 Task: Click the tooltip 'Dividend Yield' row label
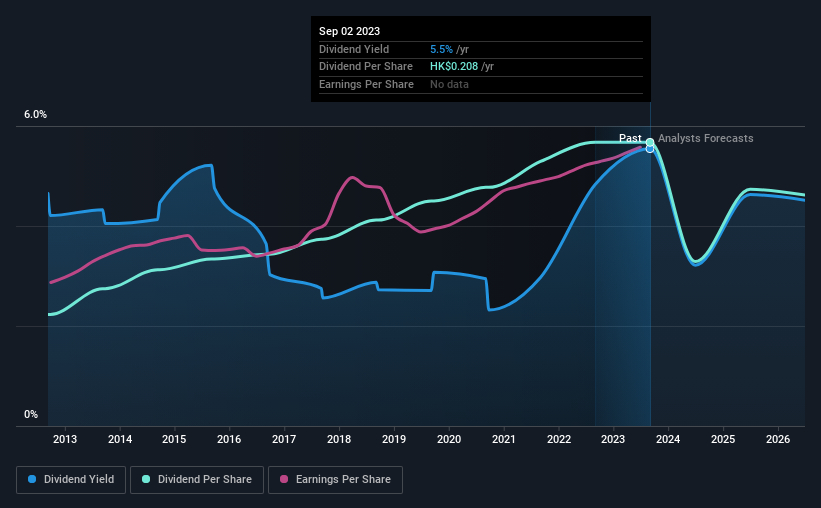354,49
